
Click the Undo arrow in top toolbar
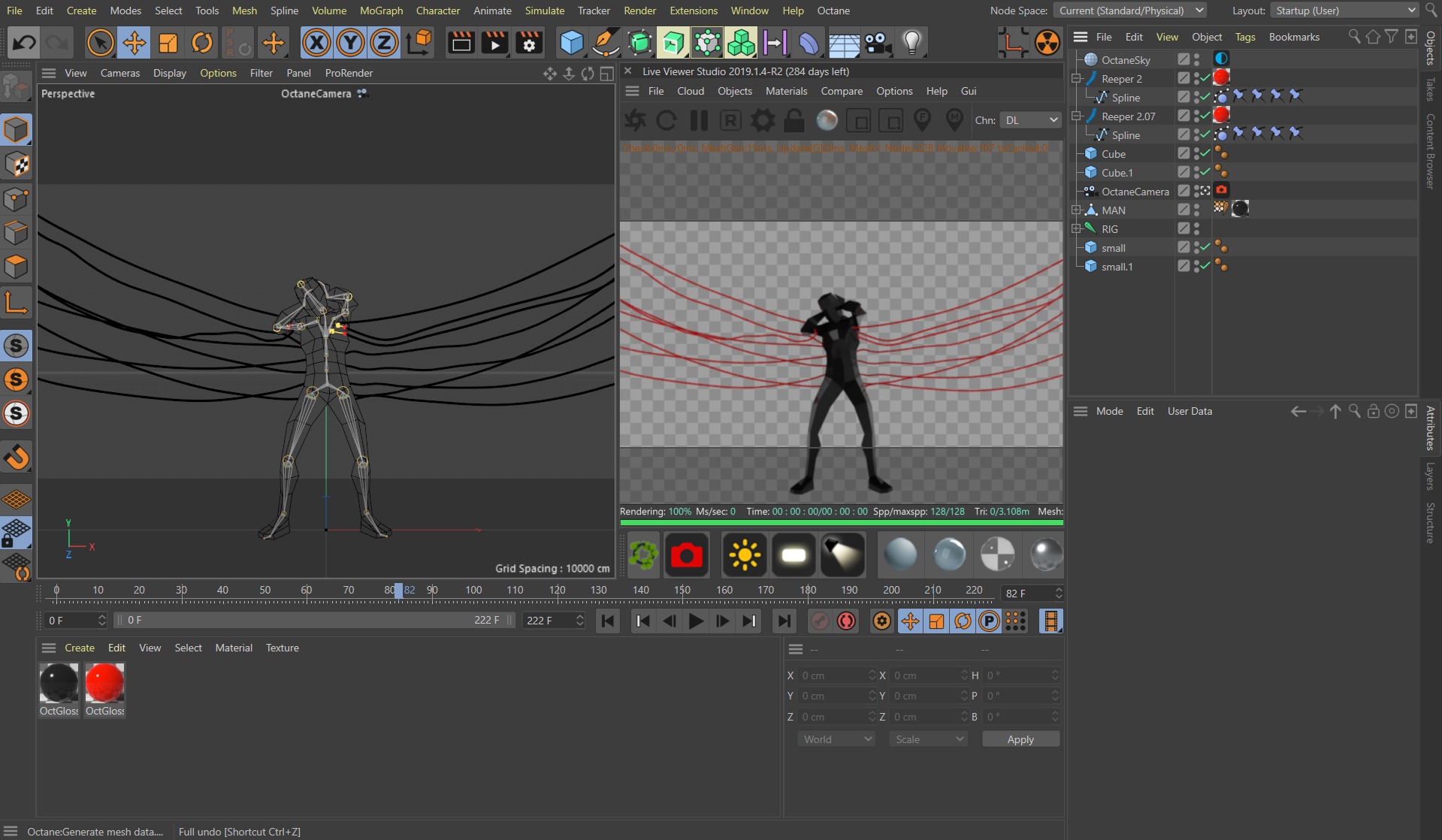pyautogui.click(x=24, y=43)
